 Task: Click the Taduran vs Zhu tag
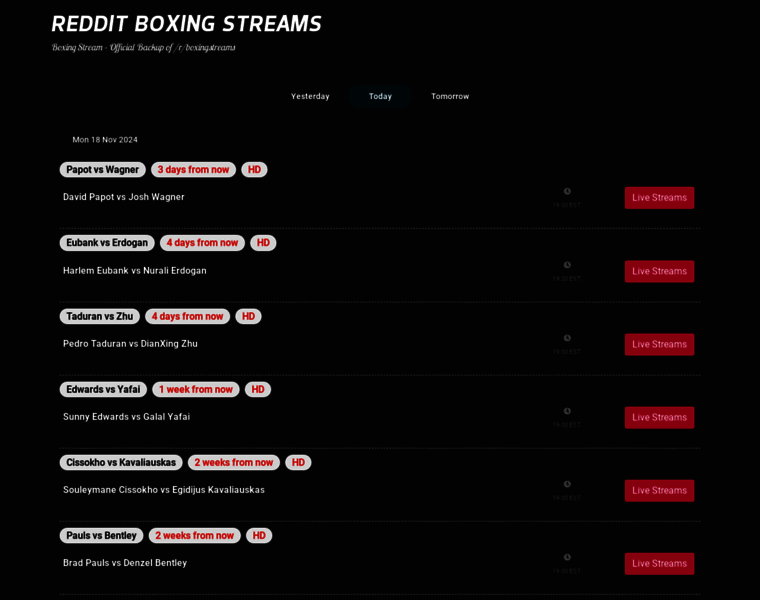coord(99,316)
